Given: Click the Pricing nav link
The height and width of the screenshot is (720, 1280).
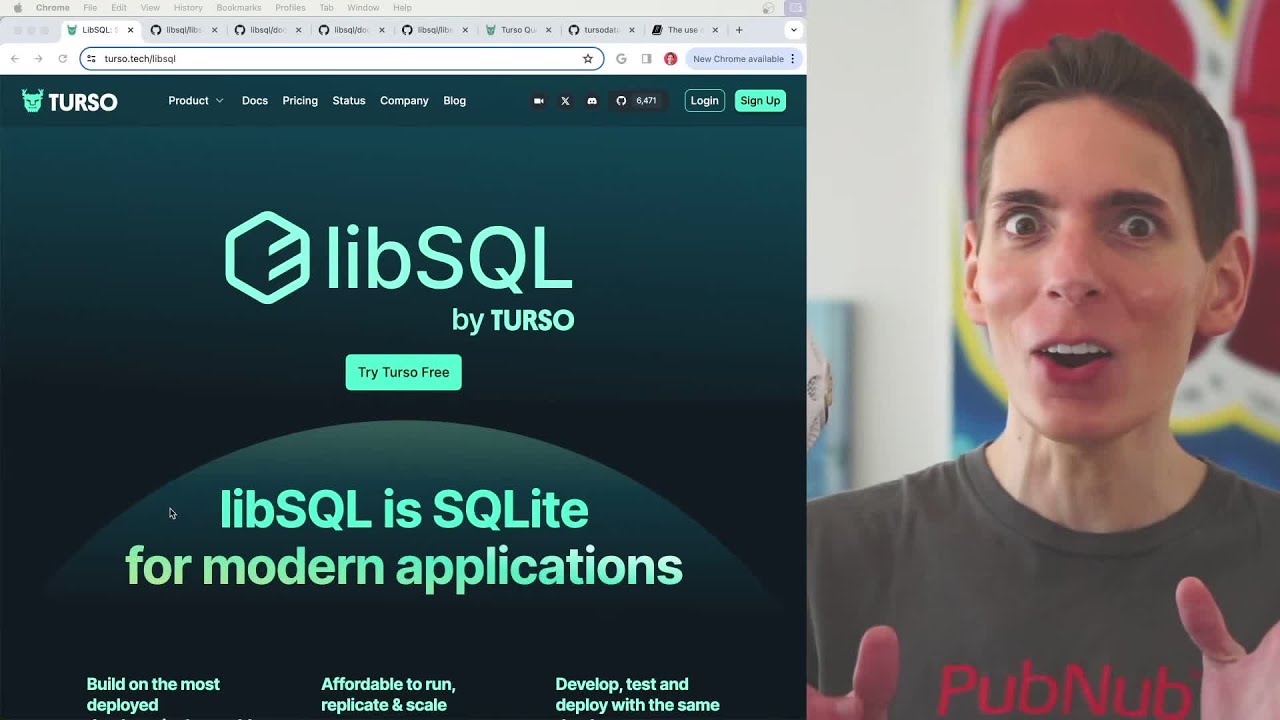Looking at the screenshot, I should pyautogui.click(x=300, y=101).
